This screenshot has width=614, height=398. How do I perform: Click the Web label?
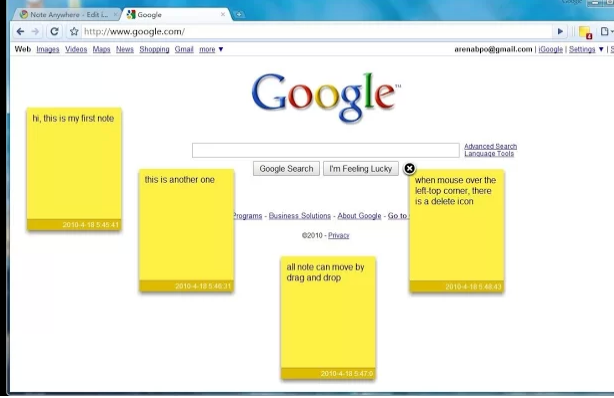23,49
